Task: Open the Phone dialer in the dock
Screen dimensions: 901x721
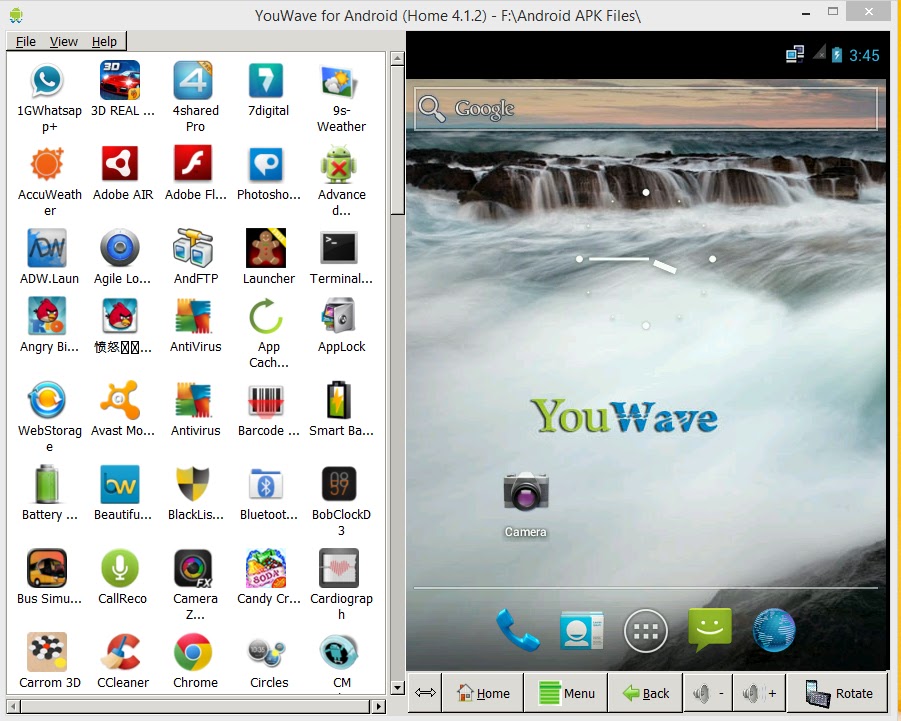Action: click(x=517, y=630)
